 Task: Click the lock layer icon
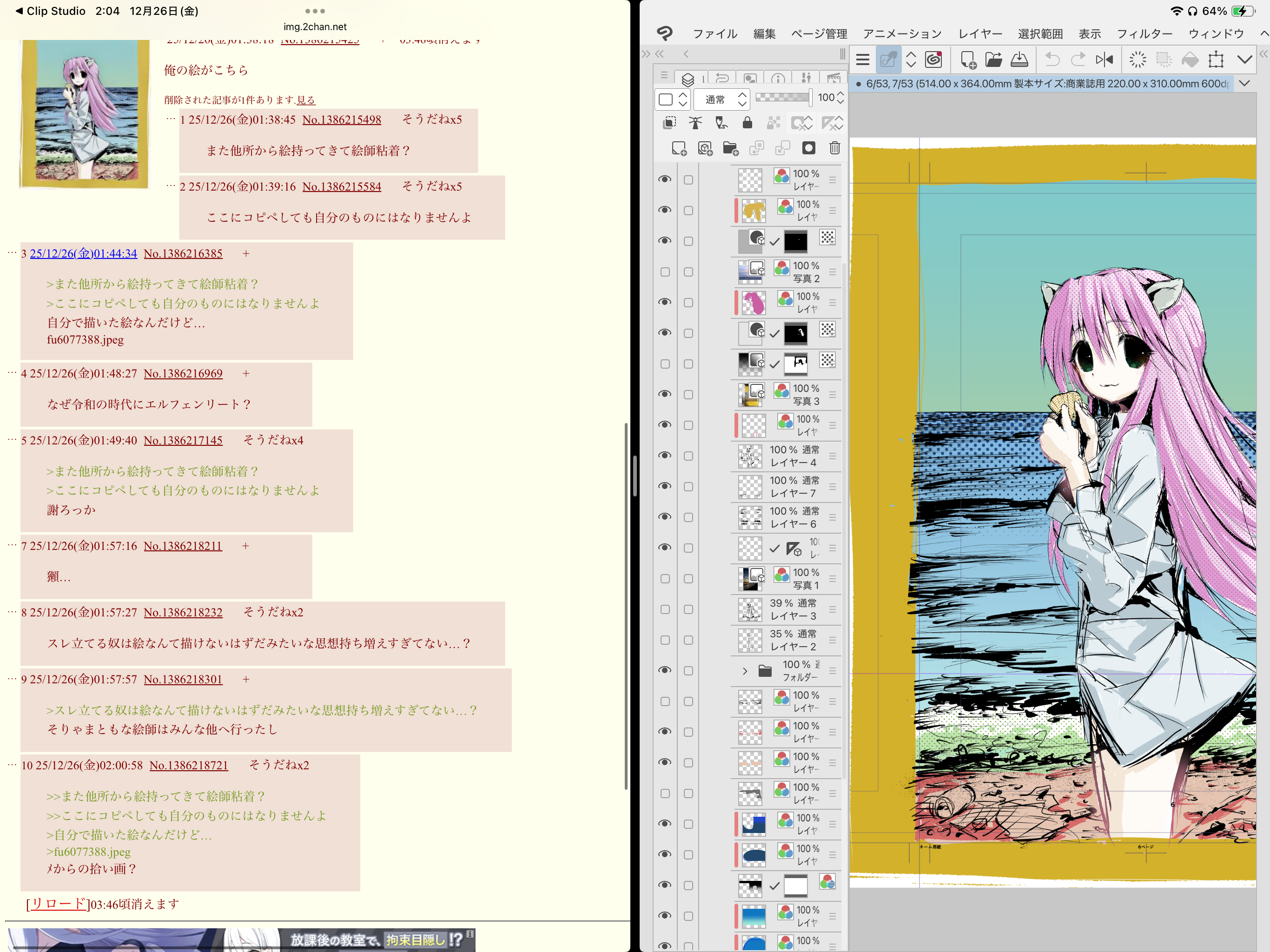pos(747,123)
